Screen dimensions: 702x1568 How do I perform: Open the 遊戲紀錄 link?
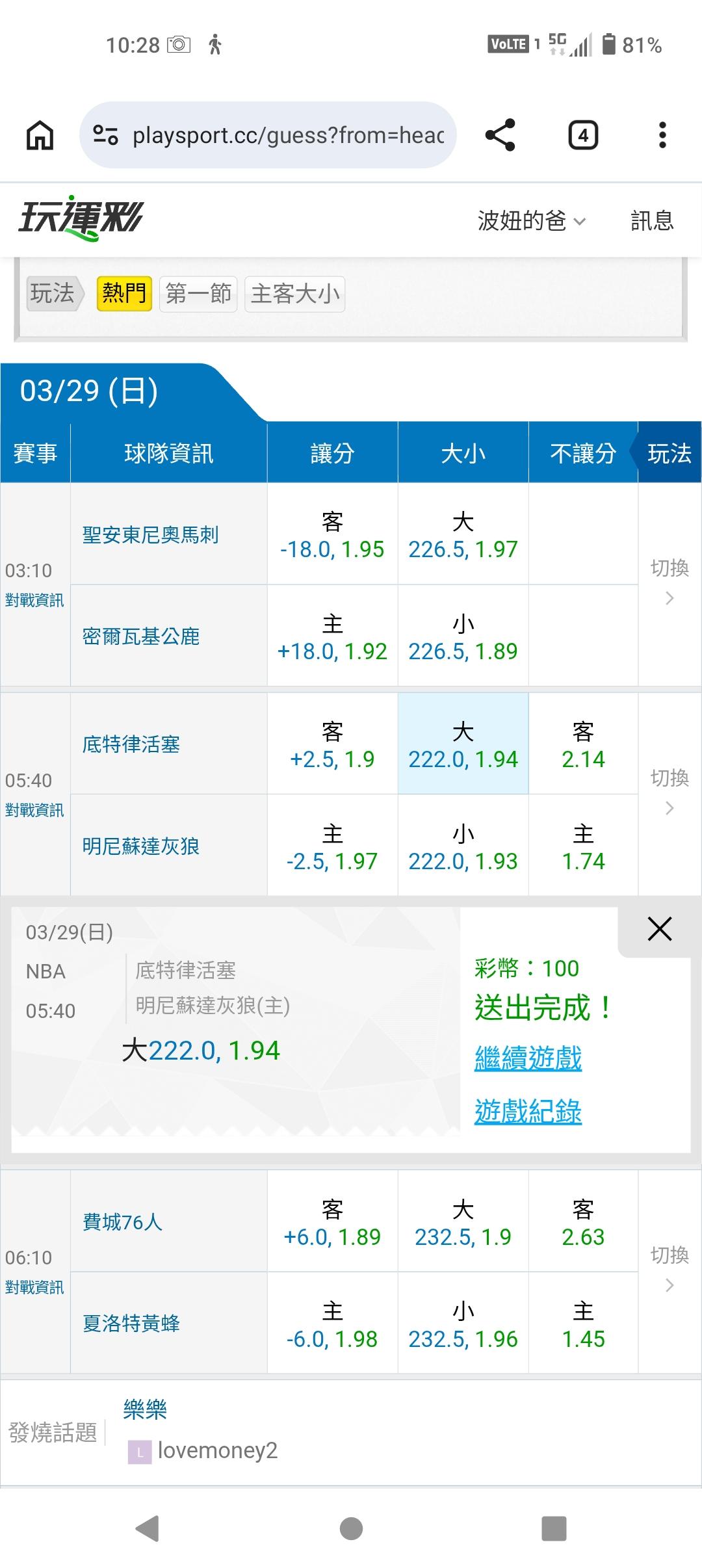528,1111
